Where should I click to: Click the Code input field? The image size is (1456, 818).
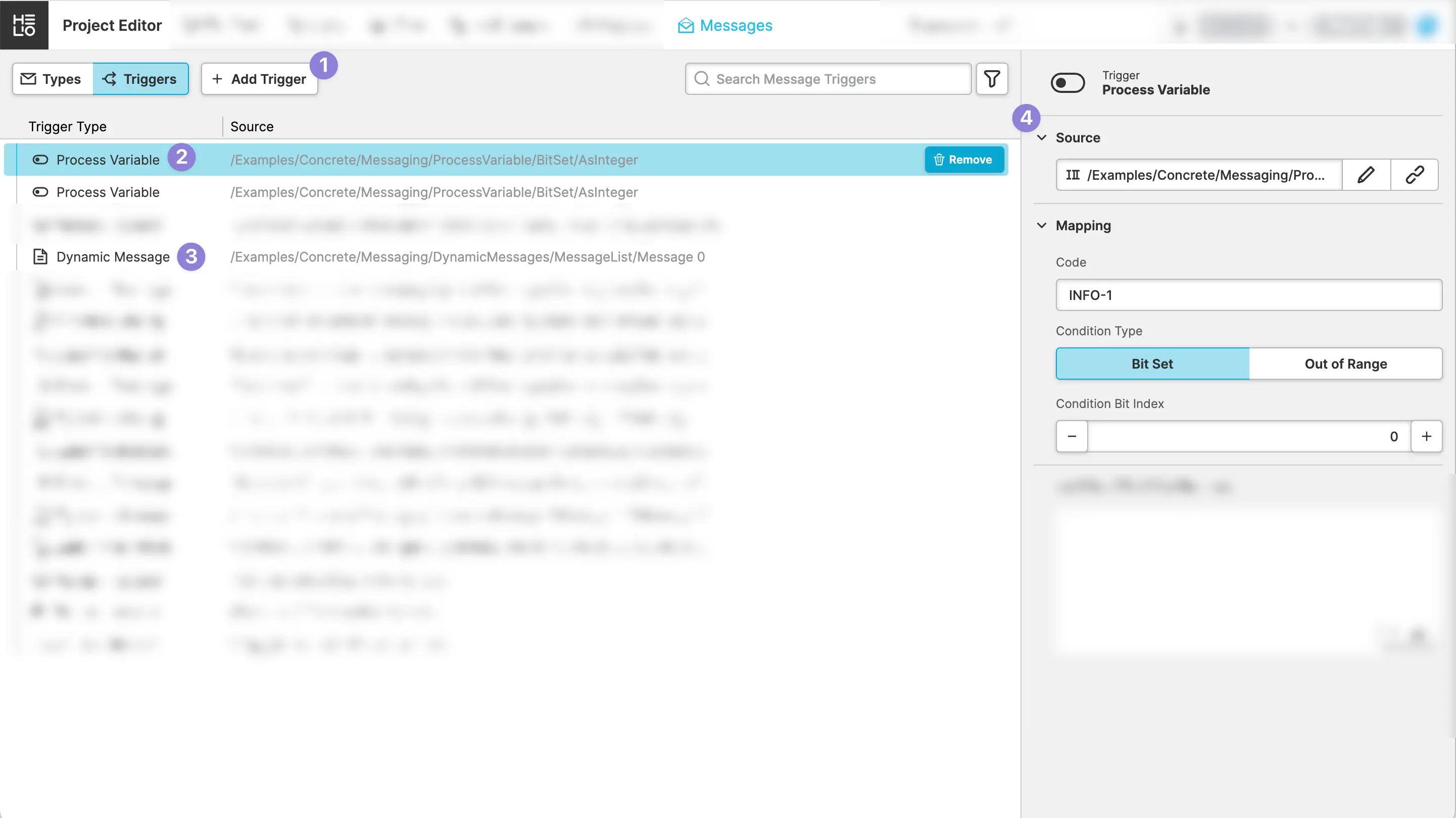pos(1248,295)
